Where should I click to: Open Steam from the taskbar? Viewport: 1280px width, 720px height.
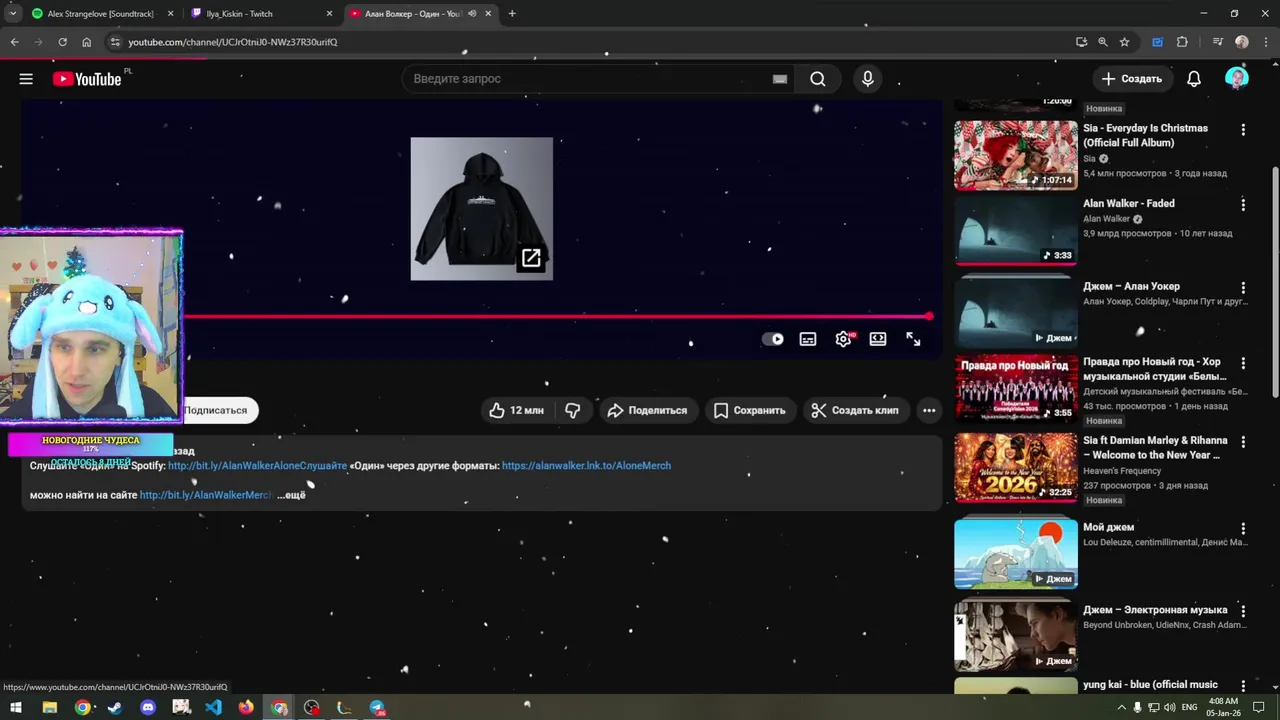115,707
